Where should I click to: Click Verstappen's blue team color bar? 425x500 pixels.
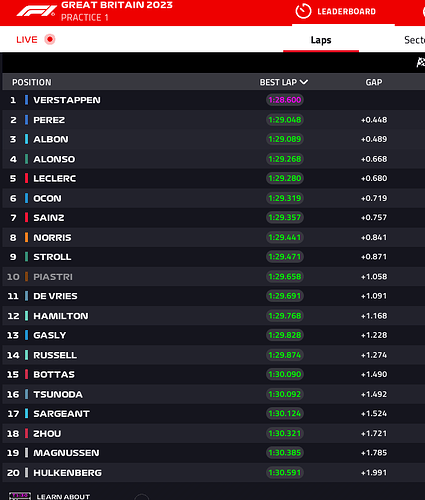pyautogui.click(x=26, y=100)
